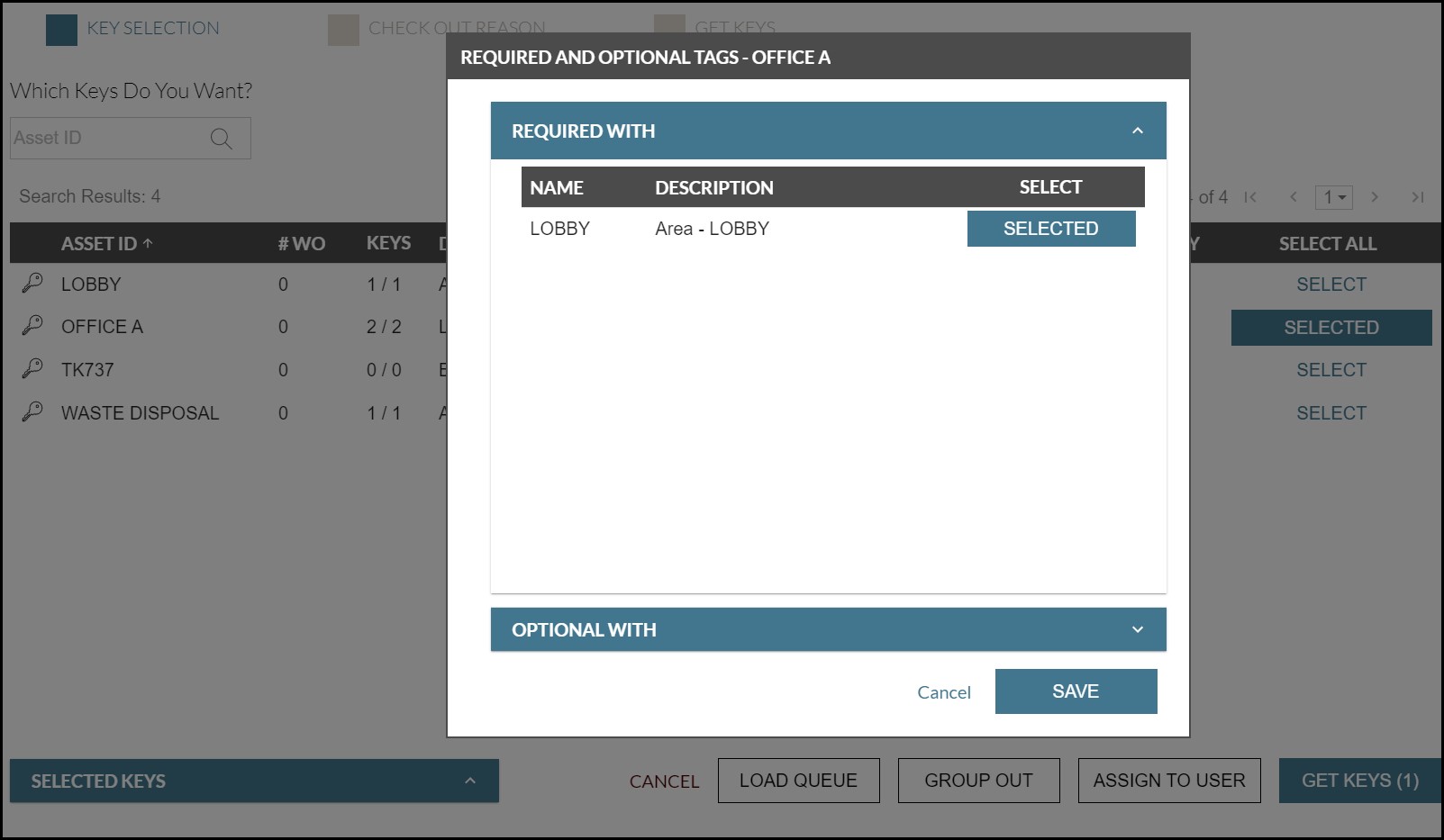Go to the next results page

point(1375,197)
